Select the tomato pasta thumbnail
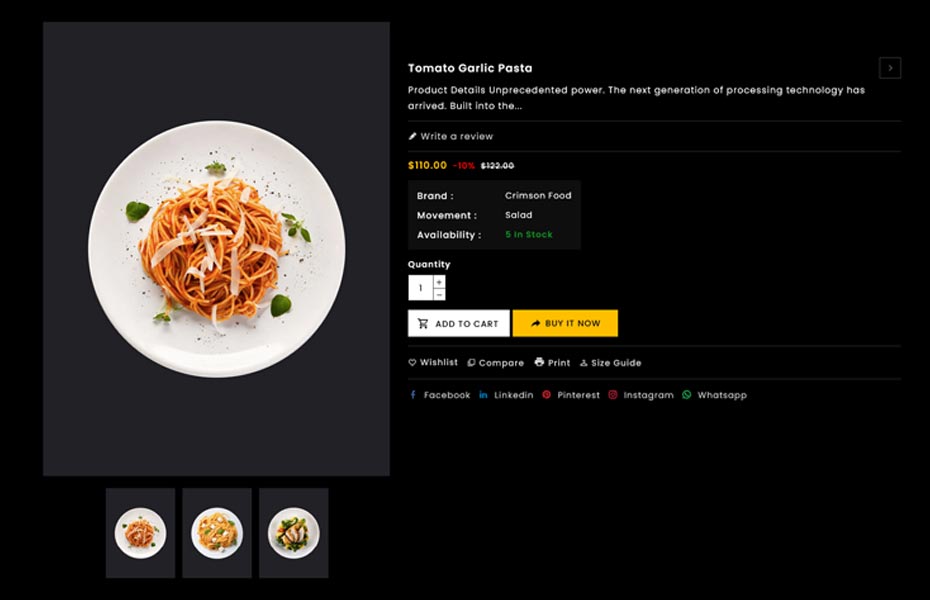Image resolution: width=930 pixels, height=600 pixels. (140, 533)
